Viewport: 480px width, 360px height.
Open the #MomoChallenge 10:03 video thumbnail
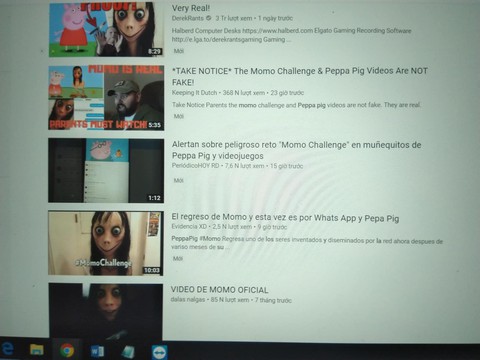click(x=106, y=243)
